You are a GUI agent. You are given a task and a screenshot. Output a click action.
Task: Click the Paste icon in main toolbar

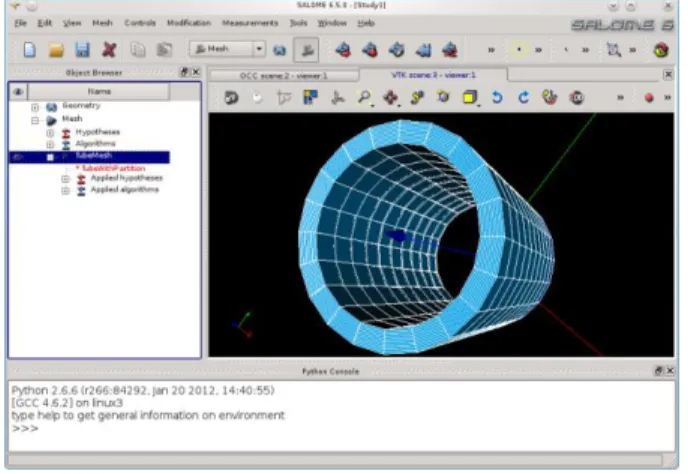(x=164, y=50)
